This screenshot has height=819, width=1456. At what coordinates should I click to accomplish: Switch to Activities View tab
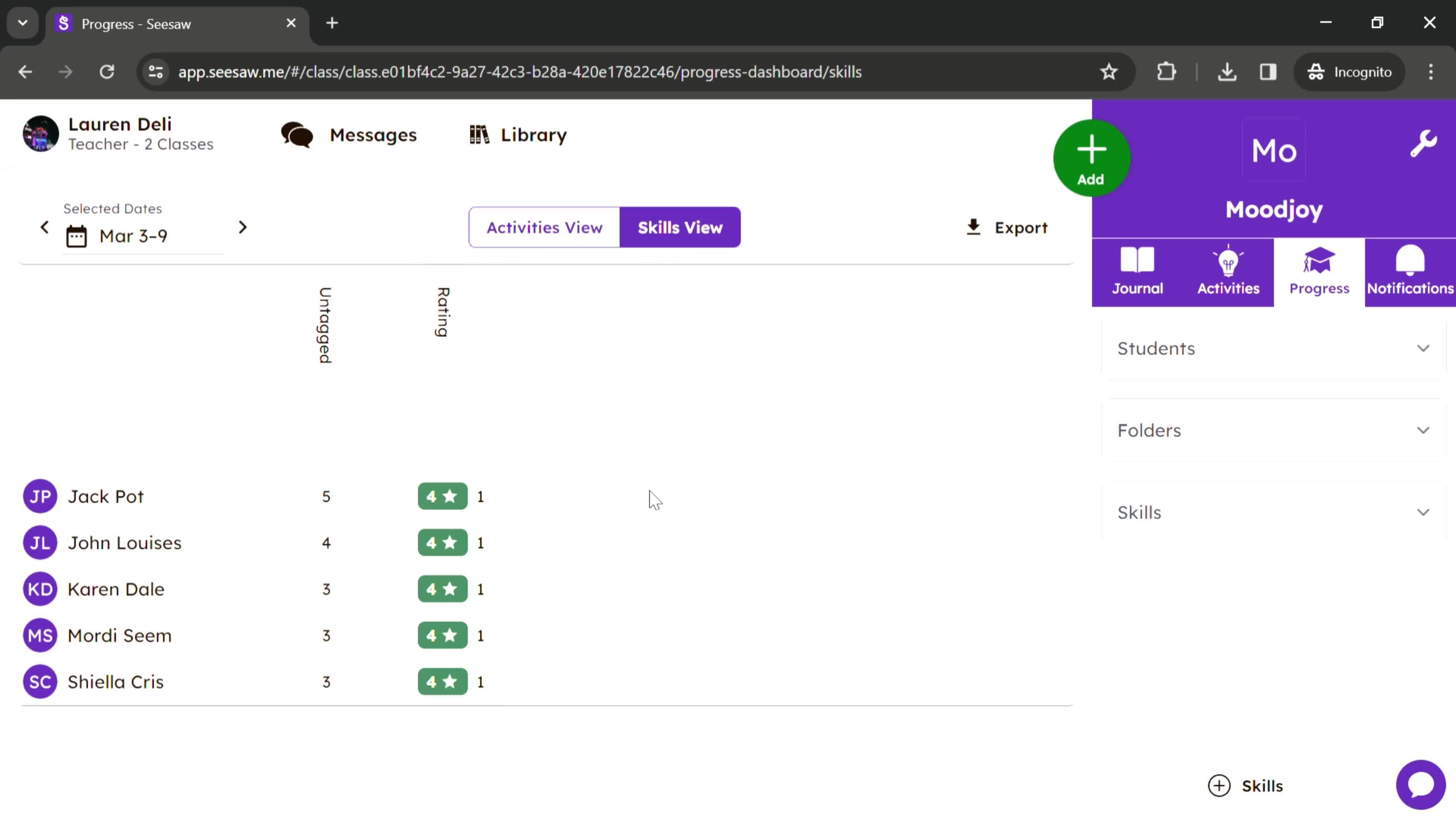click(x=545, y=227)
